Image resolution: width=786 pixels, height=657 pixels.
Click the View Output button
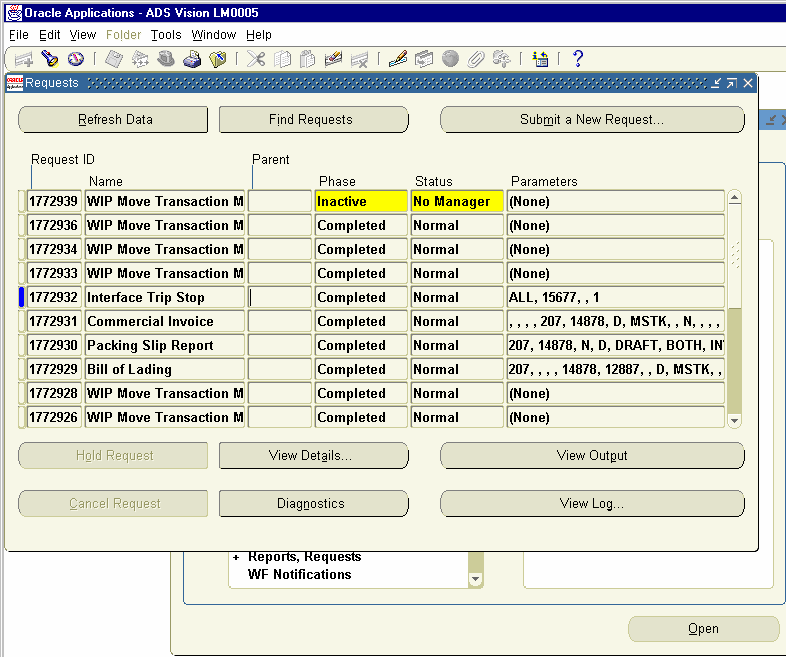coord(592,456)
